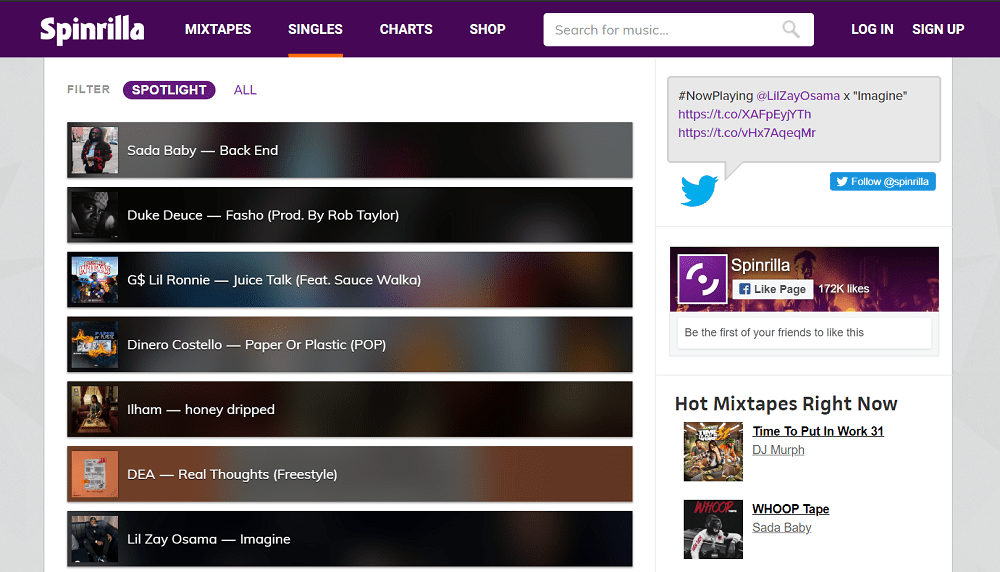Viewport: 1000px width, 572px height.
Task: Open the t.co/XAFpEyjYTh tweet link
Action: [x=744, y=114]
